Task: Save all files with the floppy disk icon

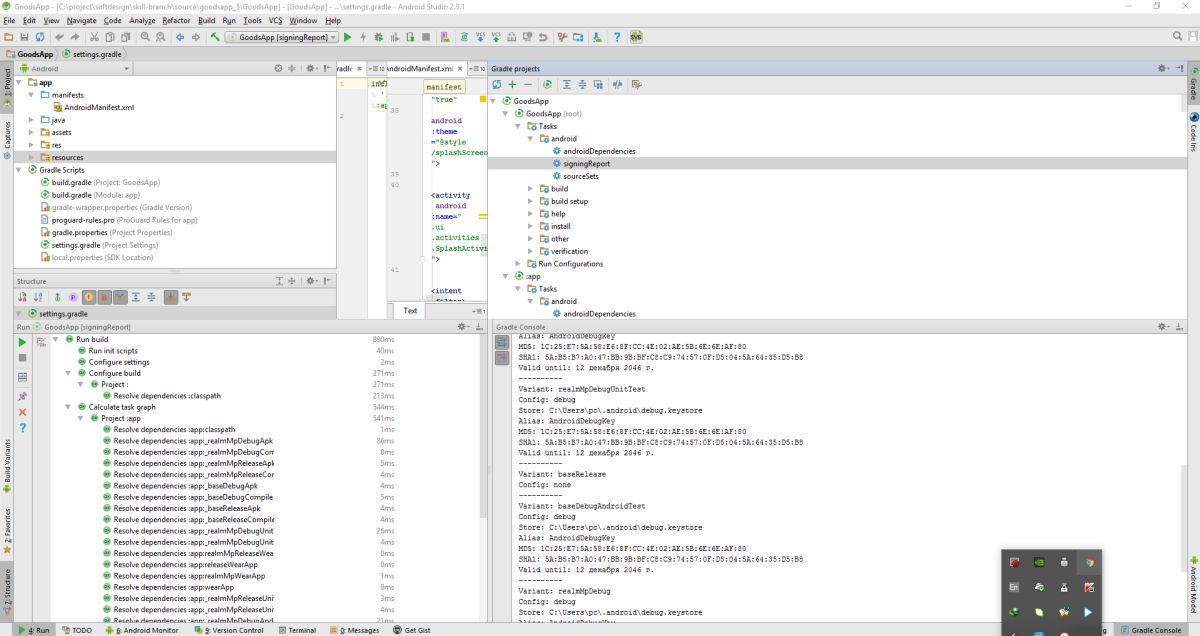Action: point(24,37)
